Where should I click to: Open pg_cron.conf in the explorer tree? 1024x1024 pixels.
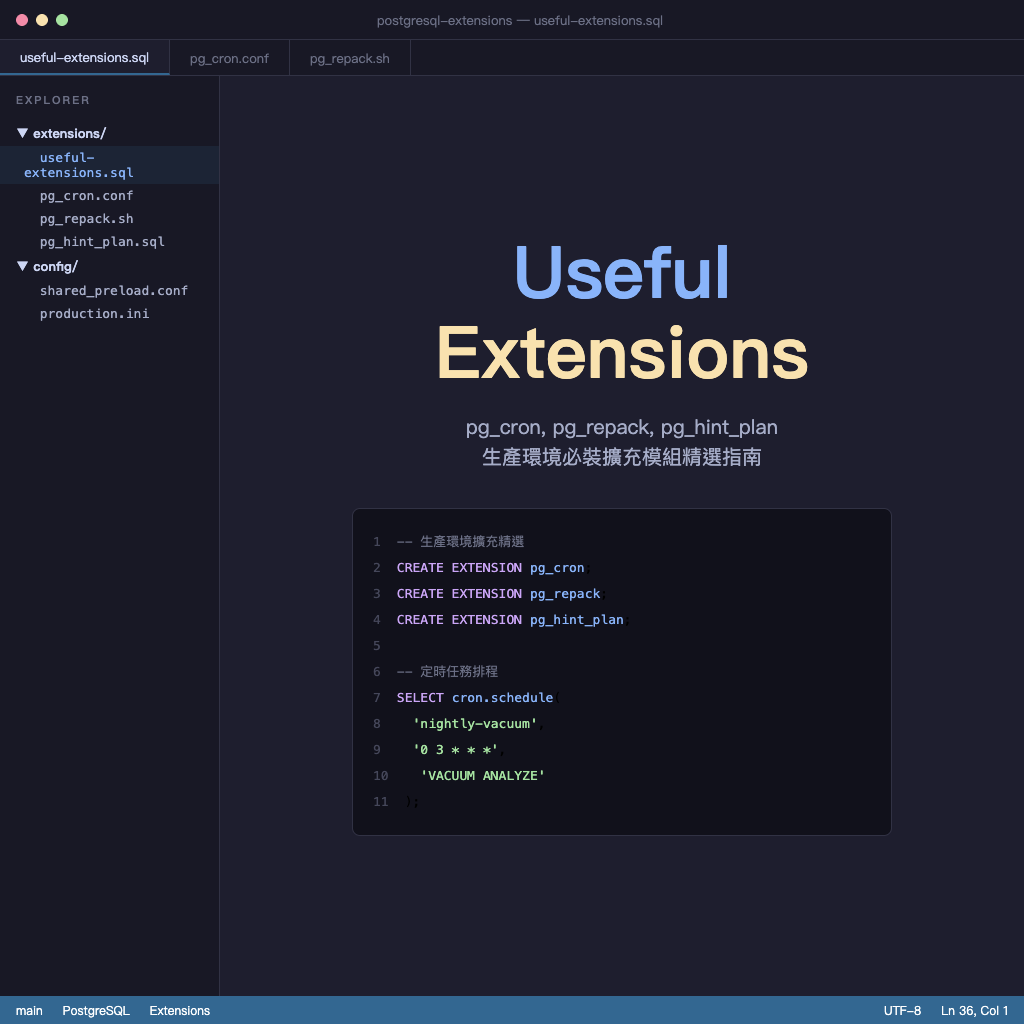pyautogui.click(x=86, y=196)
